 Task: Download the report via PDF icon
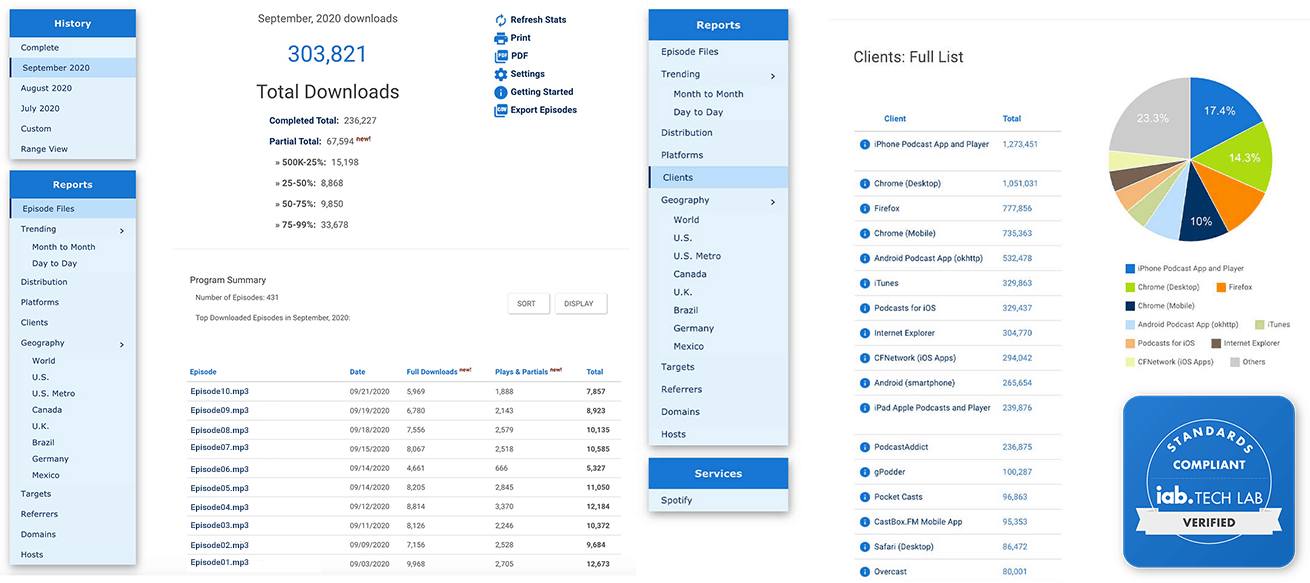coord(501,56)
